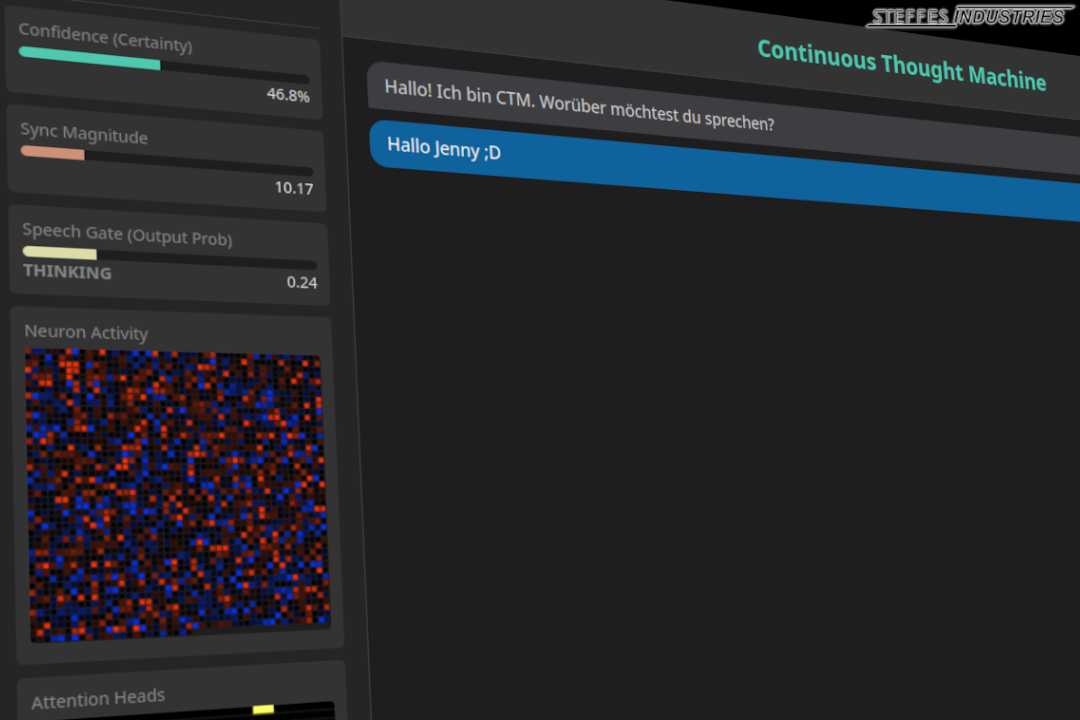Click the 'Speech Gate (Output Prob)' heading

pyautogui.click(x=127, y=234)
